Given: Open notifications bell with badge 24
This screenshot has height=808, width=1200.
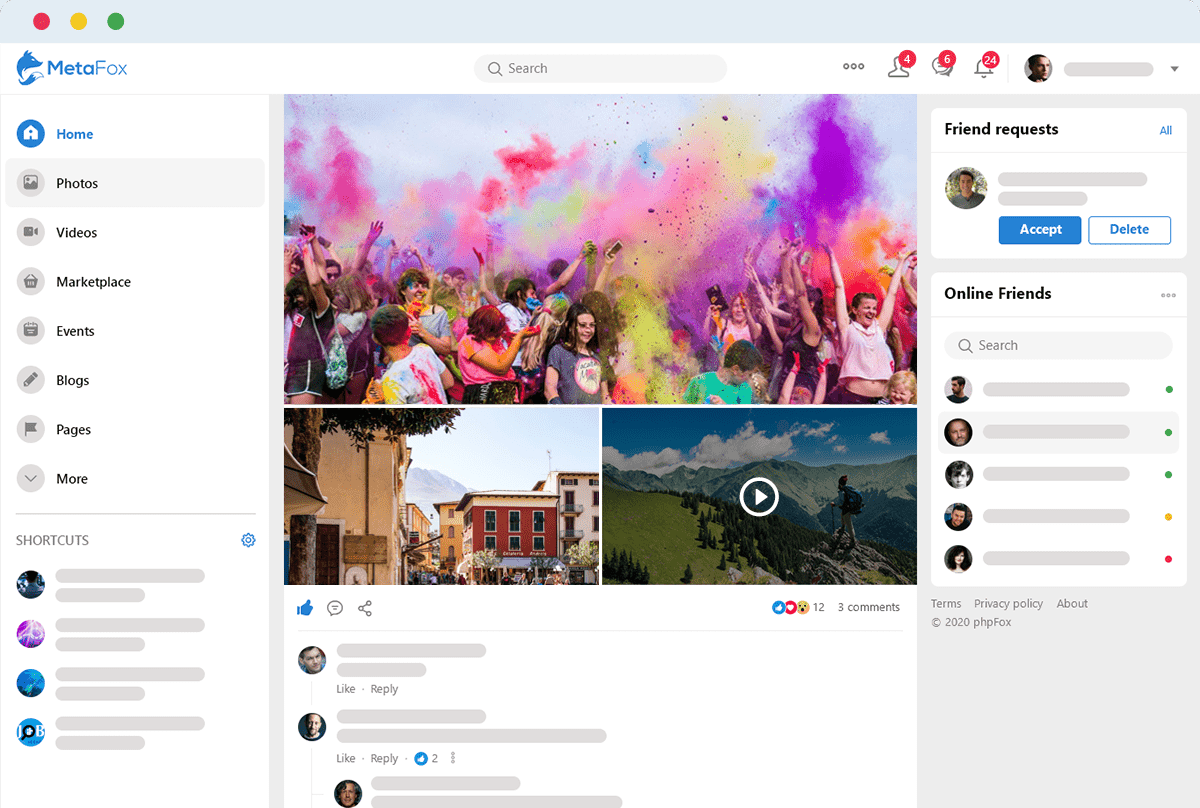Looking at the screenshot, I should pos(985,67).
